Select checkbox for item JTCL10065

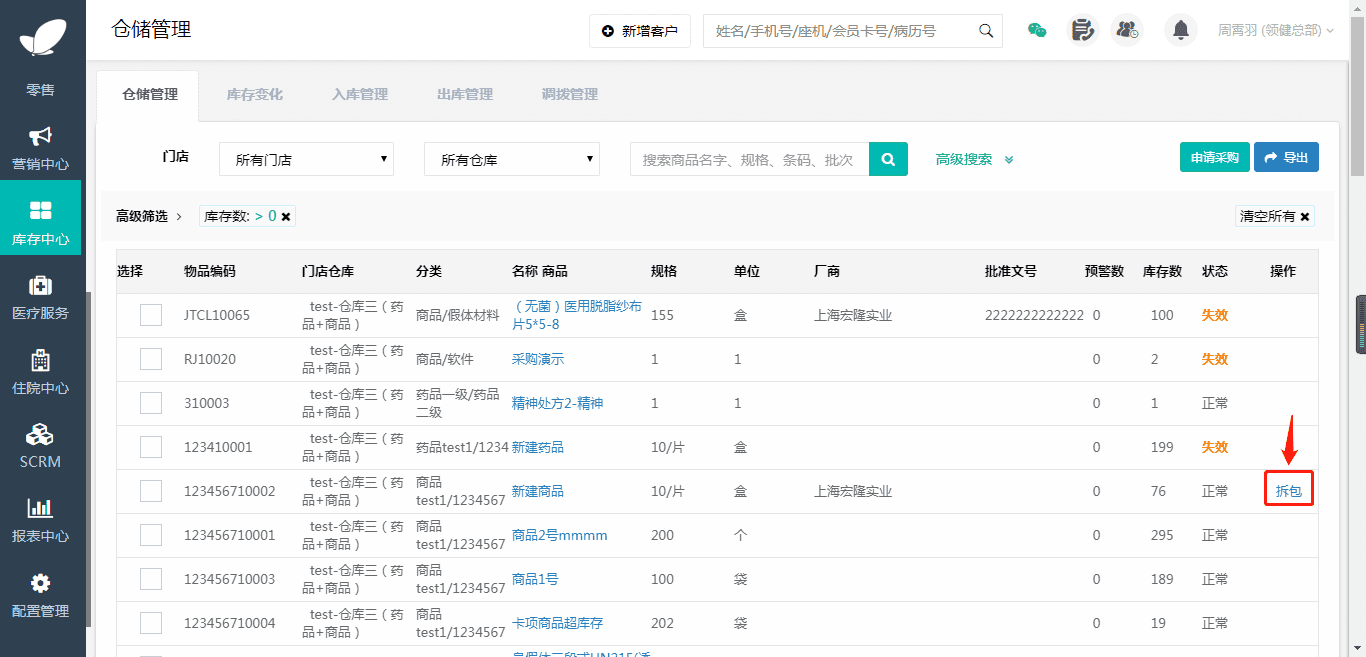tap(151, 315)
